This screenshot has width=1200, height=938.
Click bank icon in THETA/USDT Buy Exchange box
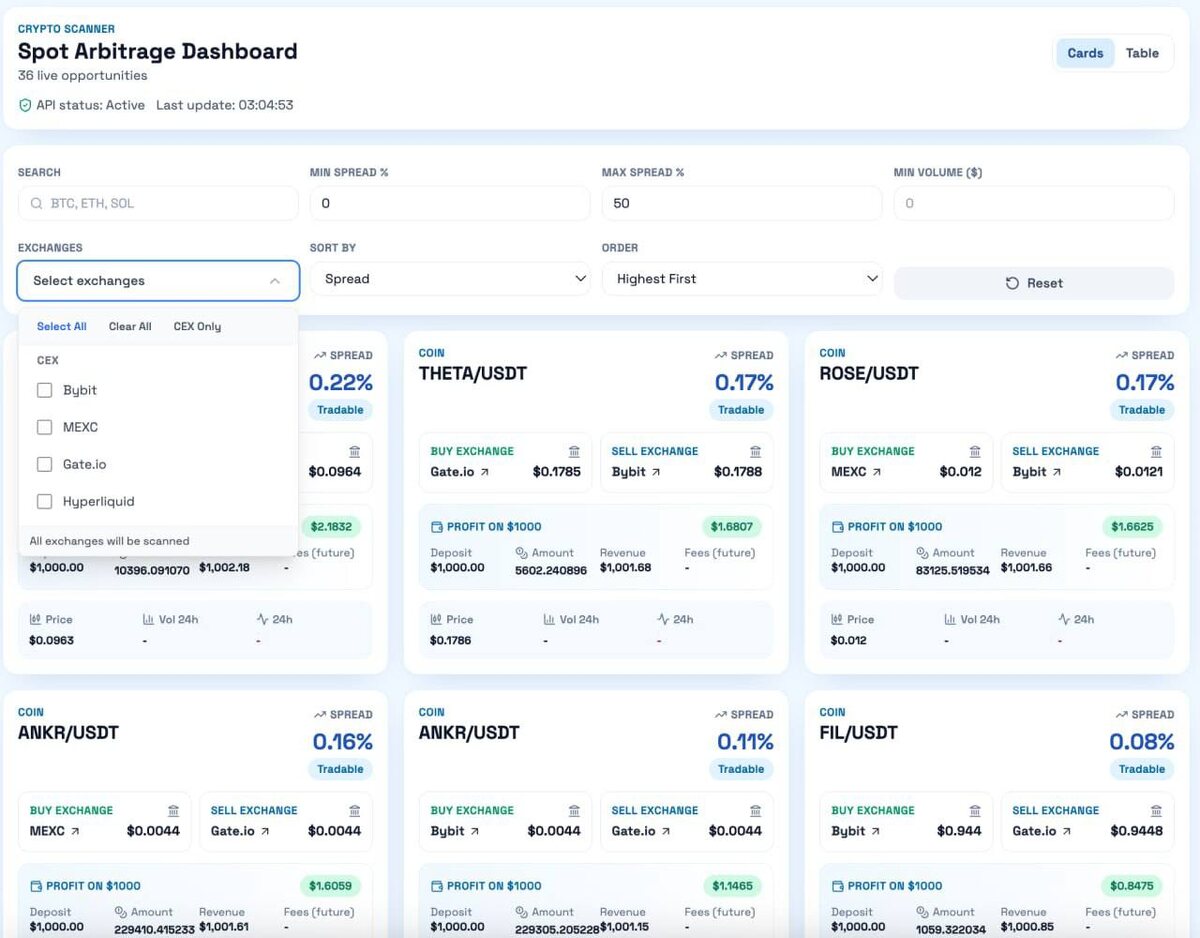(x=574, y=451)
